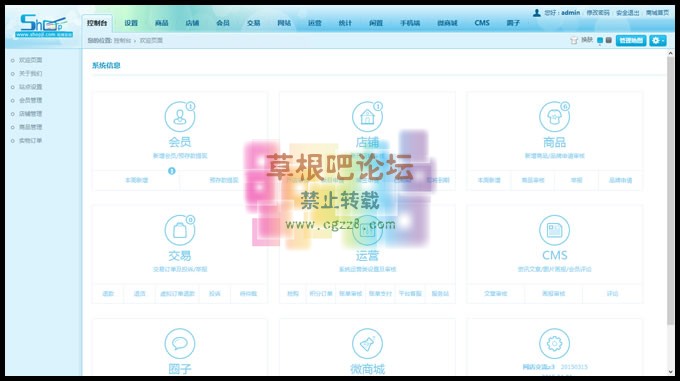680x381 pixels.
Task: Click the gear icon in the bottom-right card
Action: tap(554, 344)
